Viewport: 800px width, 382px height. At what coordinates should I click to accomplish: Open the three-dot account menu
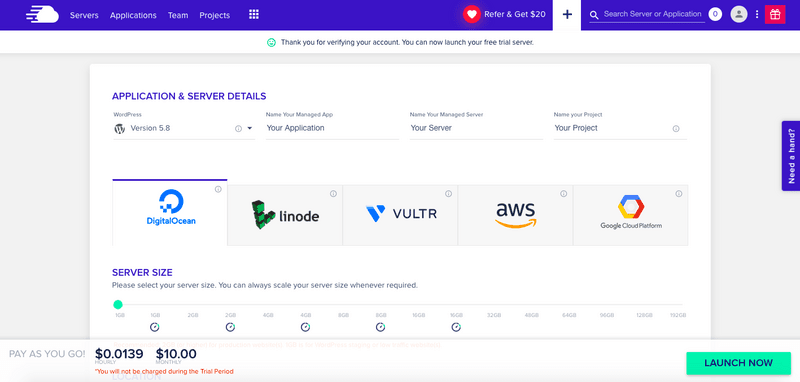(757, 14)
